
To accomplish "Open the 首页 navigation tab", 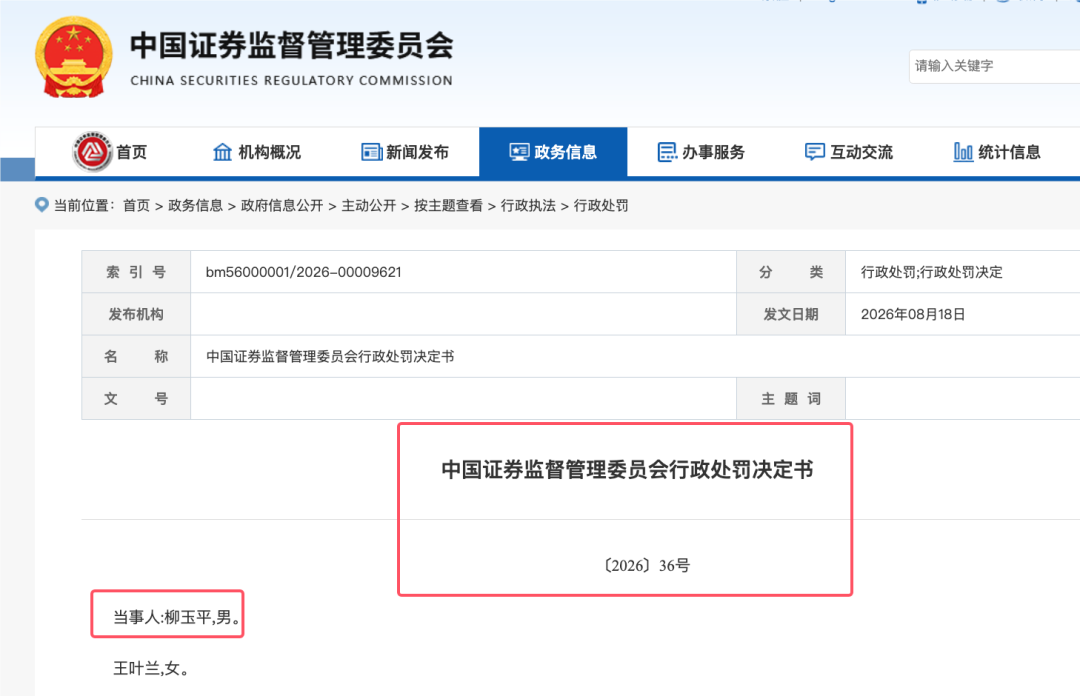I will 110,152.
